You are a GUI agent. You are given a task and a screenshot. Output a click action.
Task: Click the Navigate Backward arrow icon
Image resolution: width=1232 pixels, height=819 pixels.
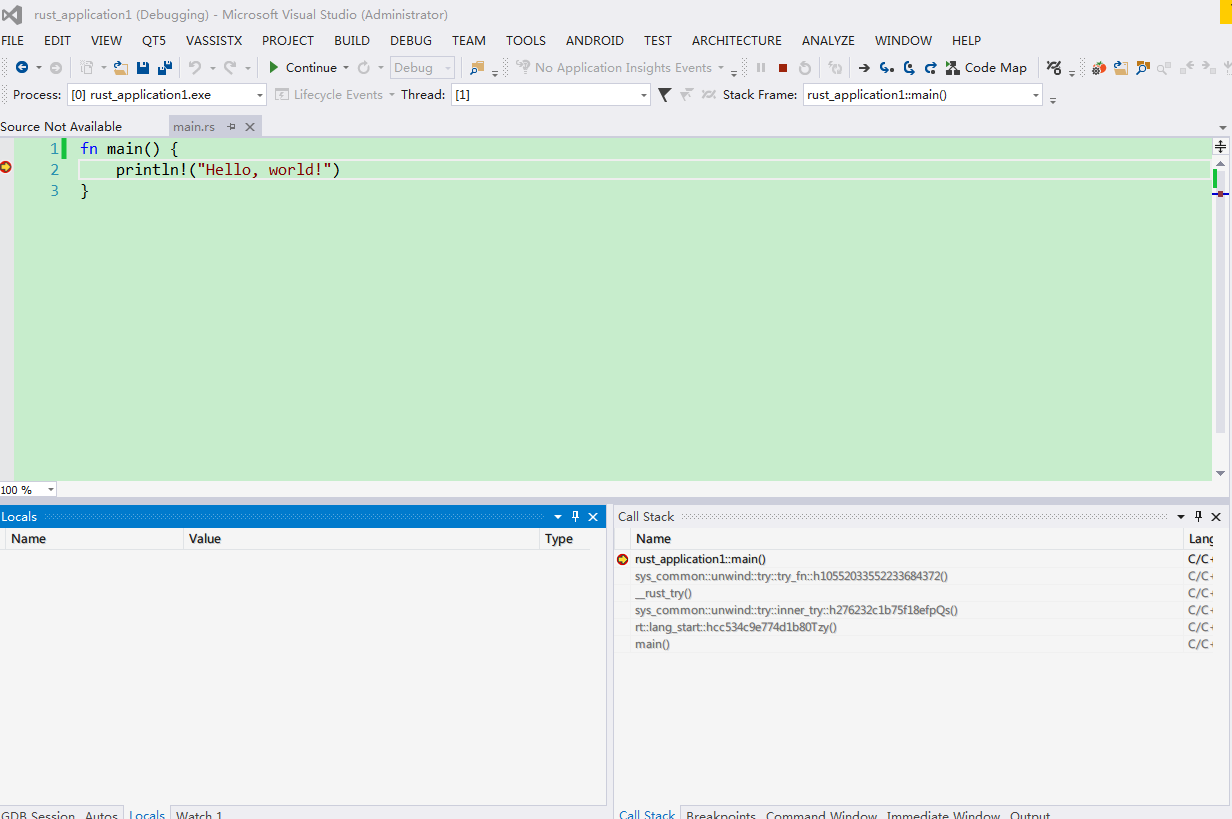[x=22, y=68]
